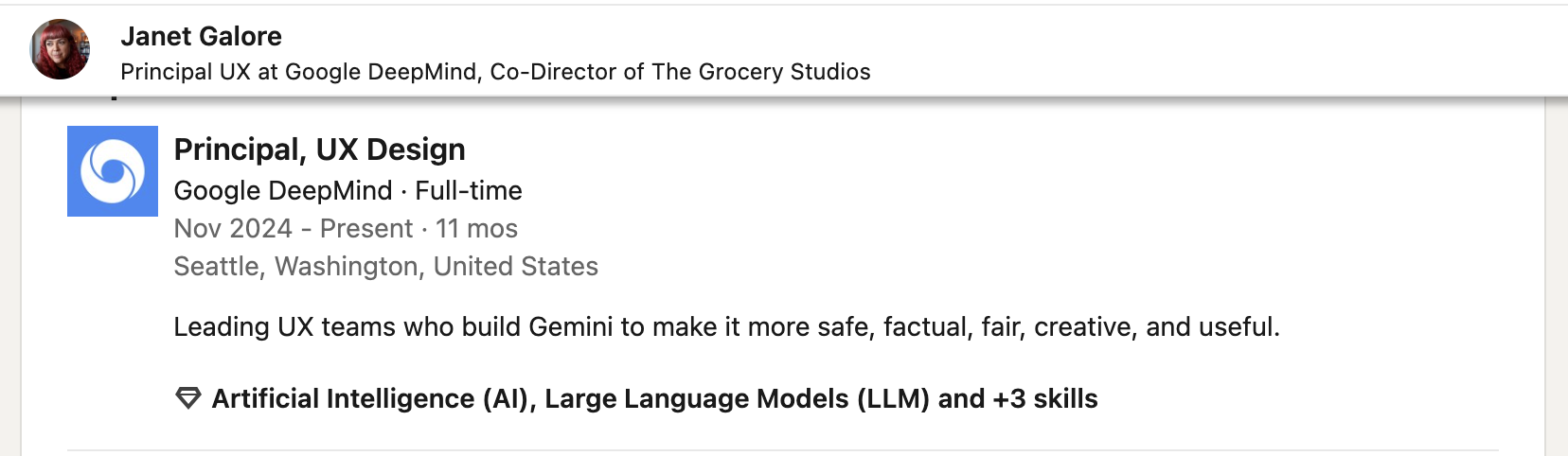Click Janet Galore's profile photo
Screen dimensions: 1568x456
[x=60, y=49]
